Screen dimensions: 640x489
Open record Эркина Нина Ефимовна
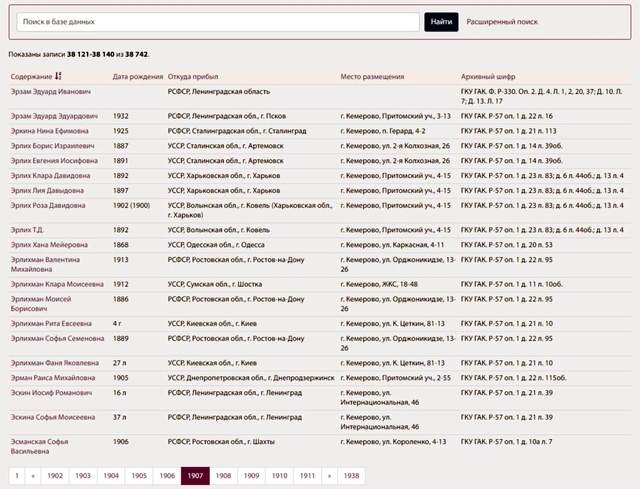point(49,131)
